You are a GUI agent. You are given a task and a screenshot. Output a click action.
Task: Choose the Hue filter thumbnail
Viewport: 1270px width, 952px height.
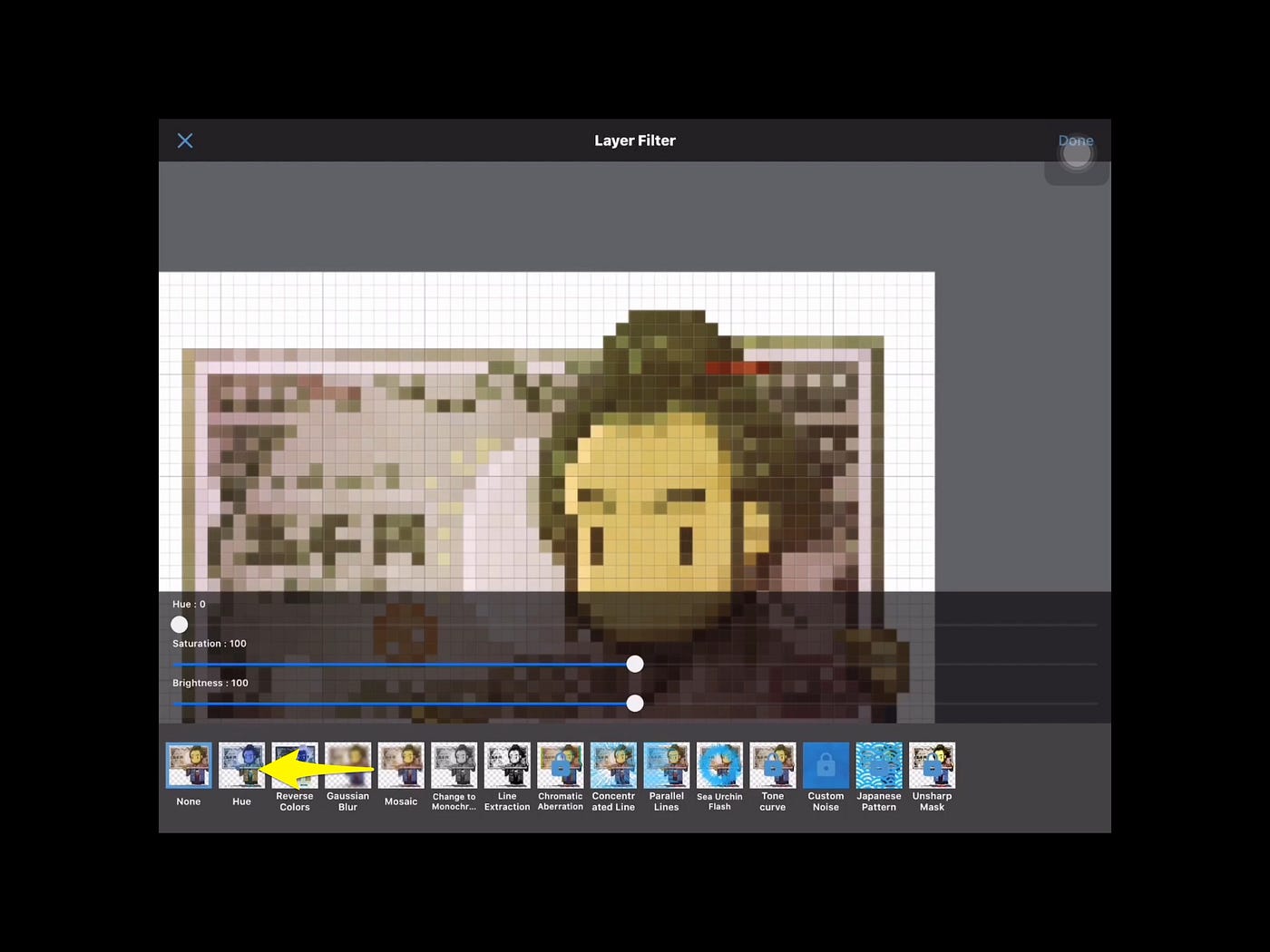point(241,765)
